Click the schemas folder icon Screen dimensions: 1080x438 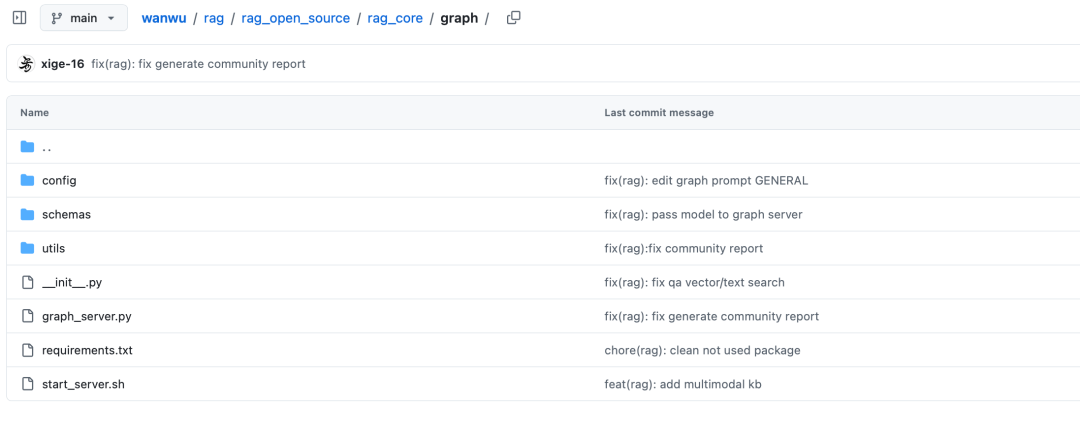(x=28, y=215)
